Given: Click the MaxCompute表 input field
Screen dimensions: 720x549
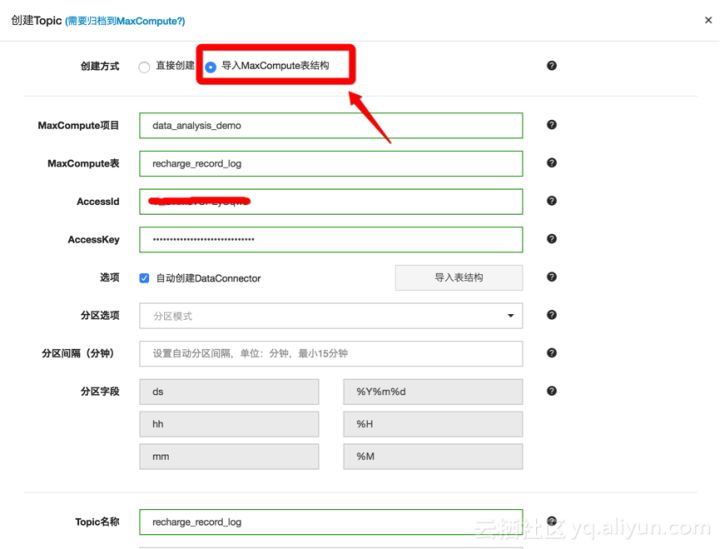Looking at the screenshot, I should point(331,163).
